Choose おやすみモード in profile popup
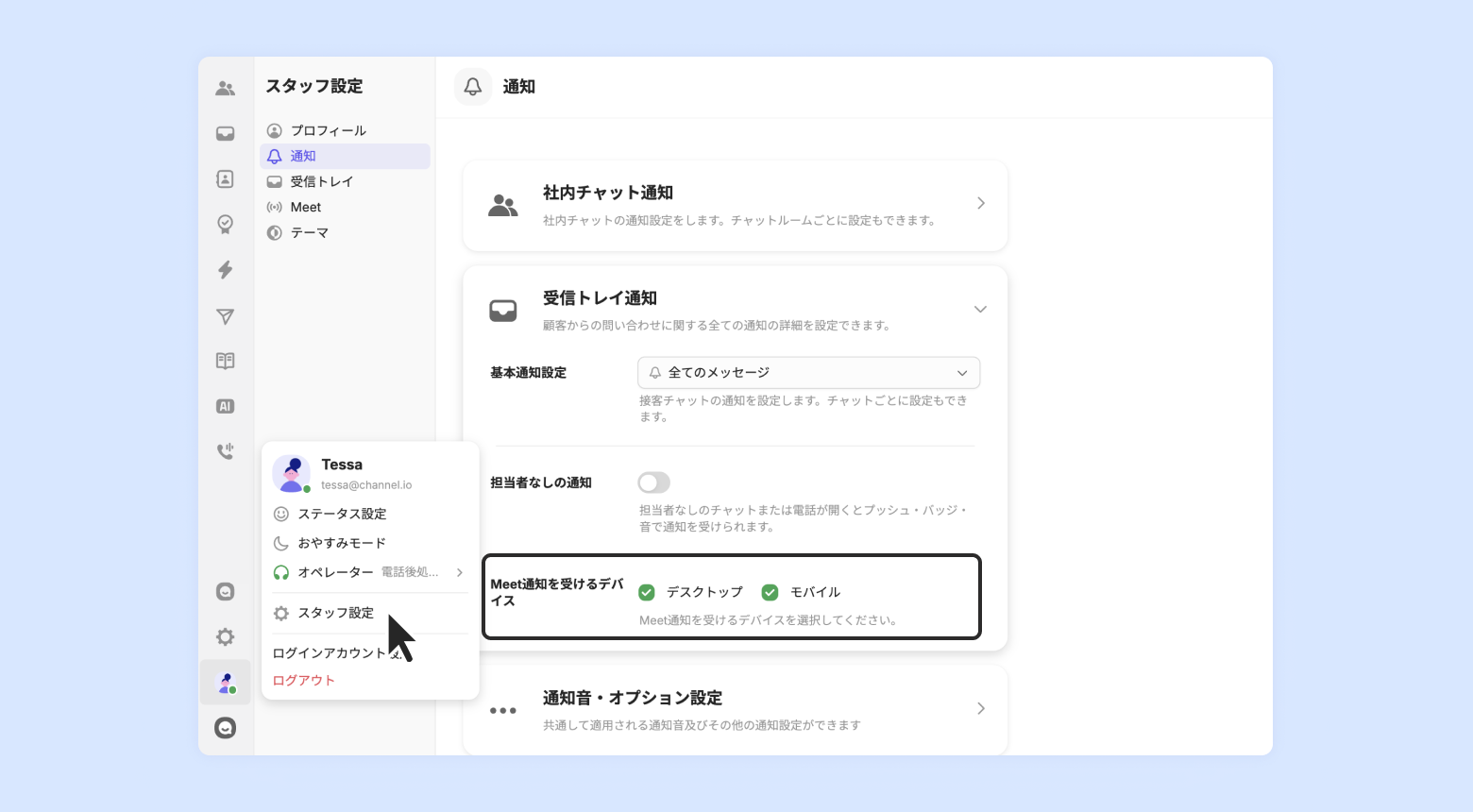Image resolution: width=1473 pixels, height=812 pixels. [x=369, y=543]
